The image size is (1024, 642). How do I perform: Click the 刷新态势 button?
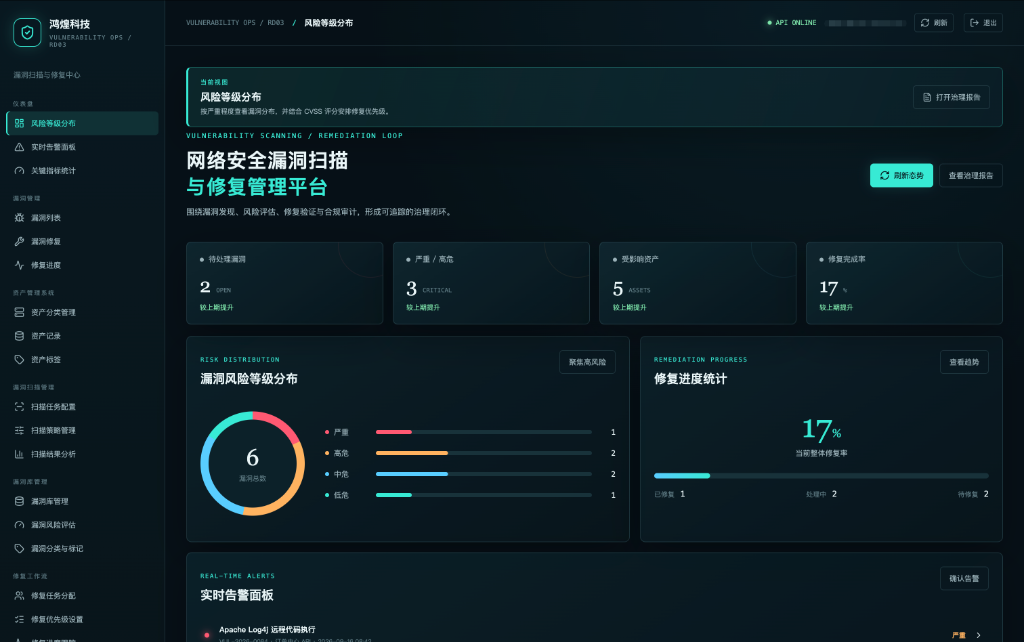click(x=901, y=175)
